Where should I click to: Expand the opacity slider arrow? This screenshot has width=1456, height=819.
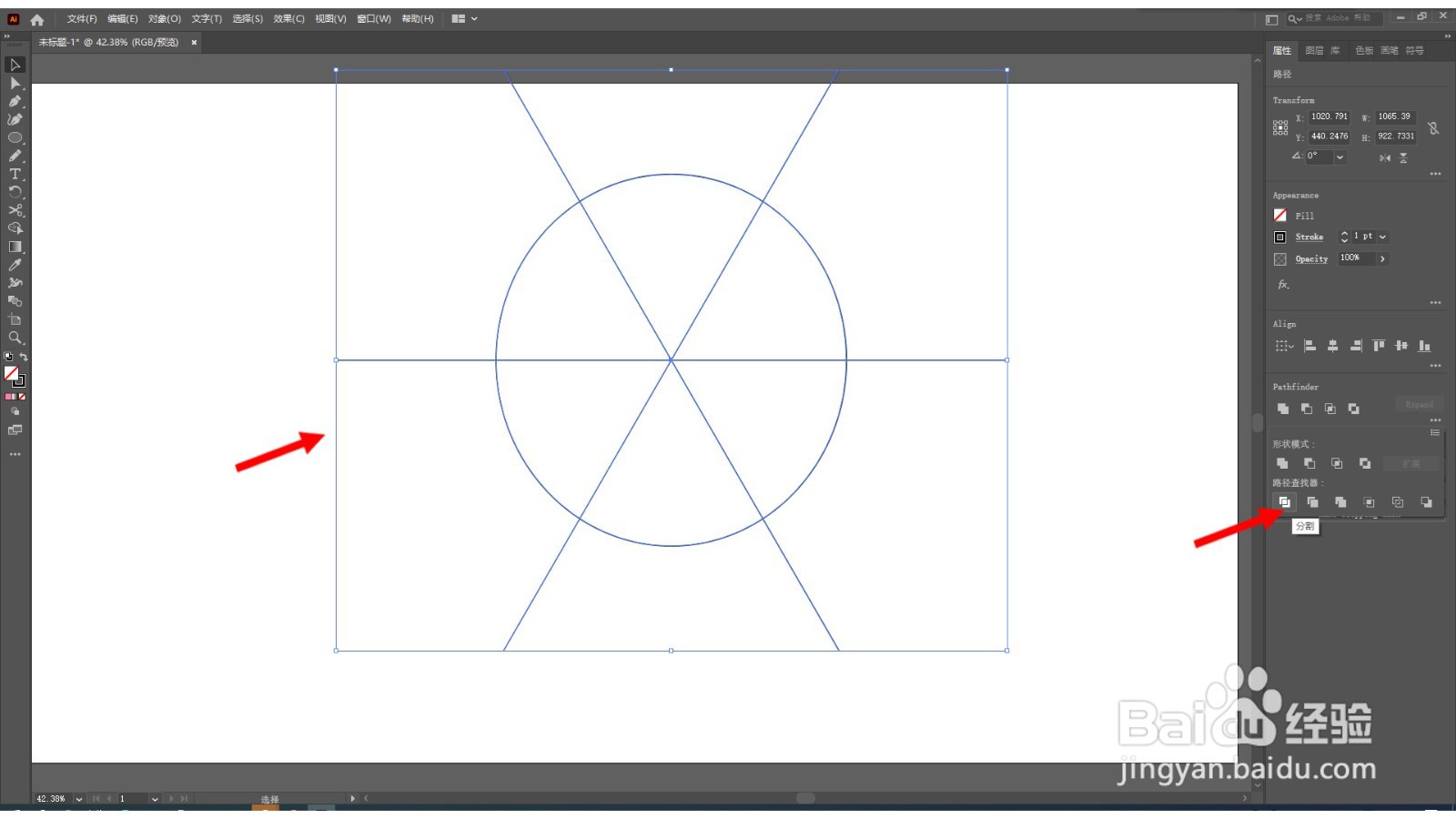(1382, 258)
